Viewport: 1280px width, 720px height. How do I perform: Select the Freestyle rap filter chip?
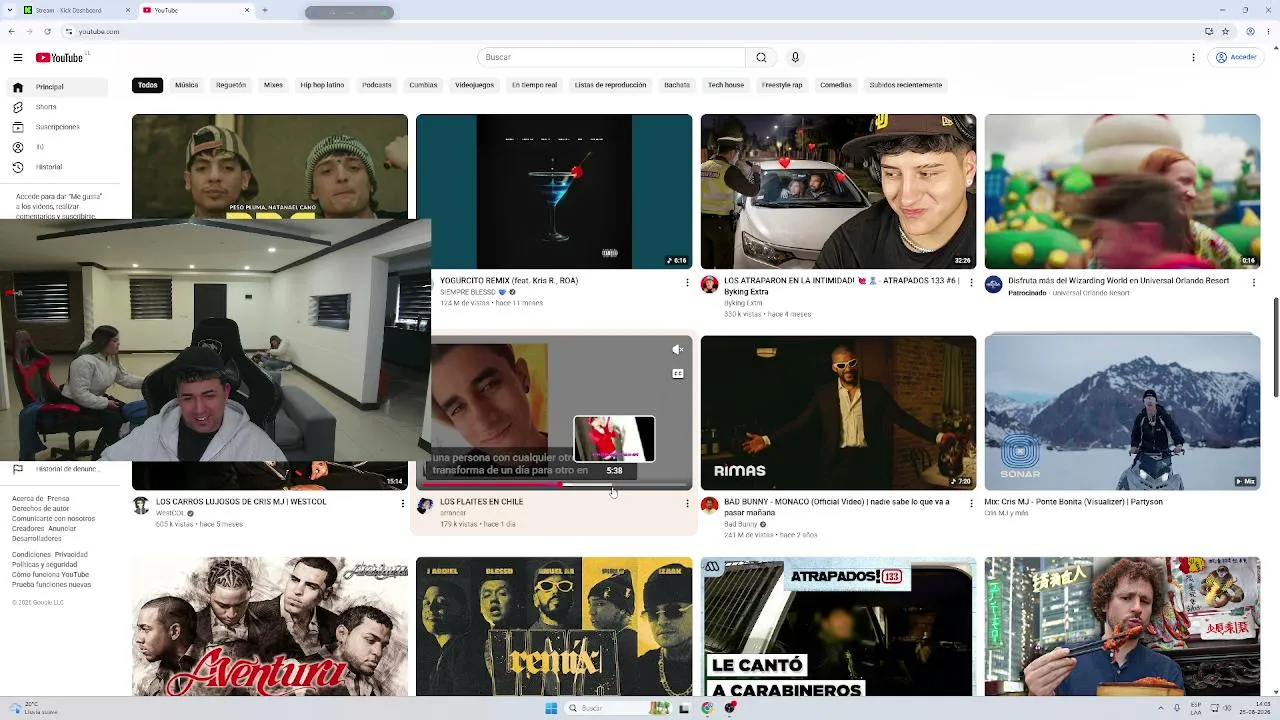(x=782, y=85)
